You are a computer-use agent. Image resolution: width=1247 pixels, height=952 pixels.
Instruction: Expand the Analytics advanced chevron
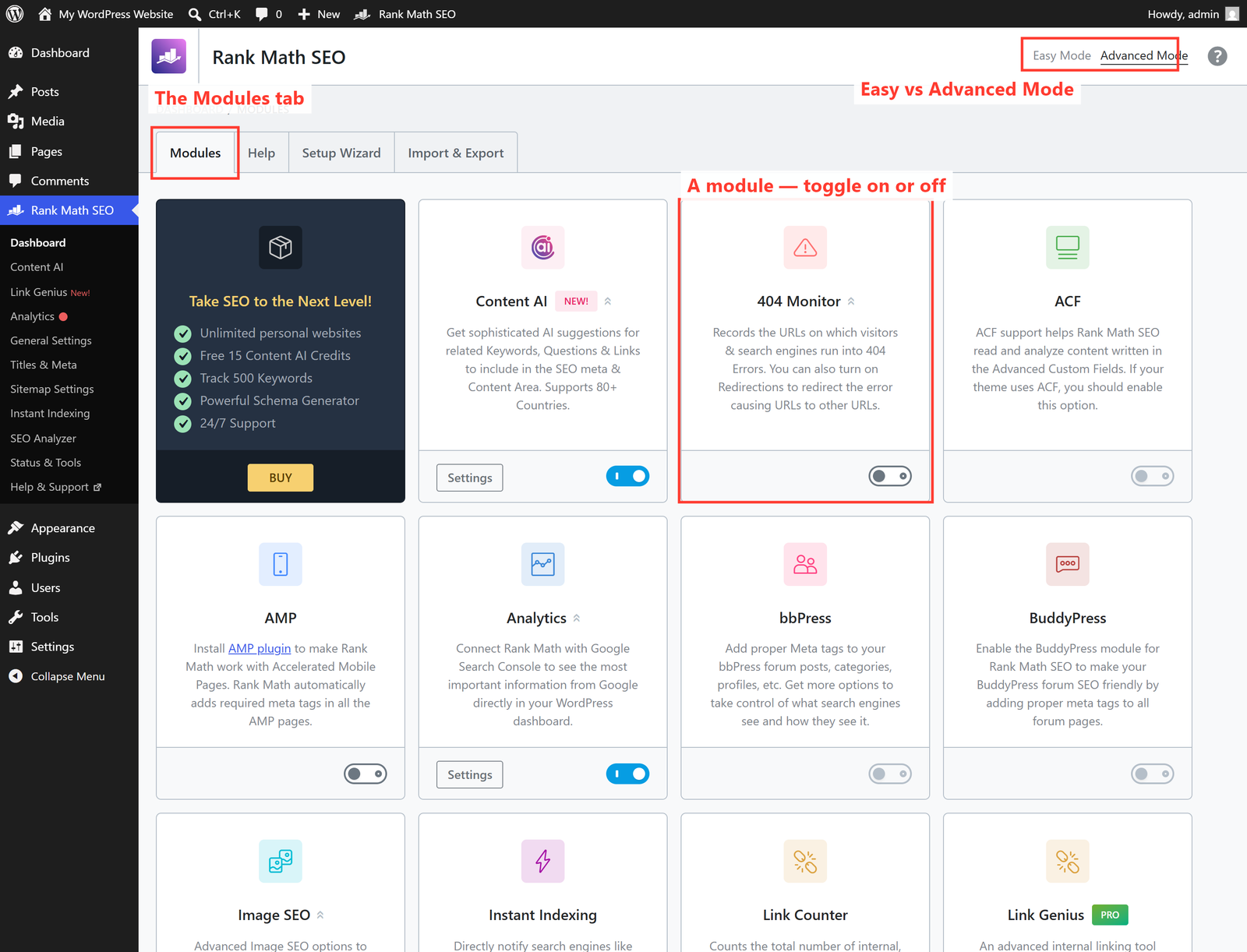point(577,618)
